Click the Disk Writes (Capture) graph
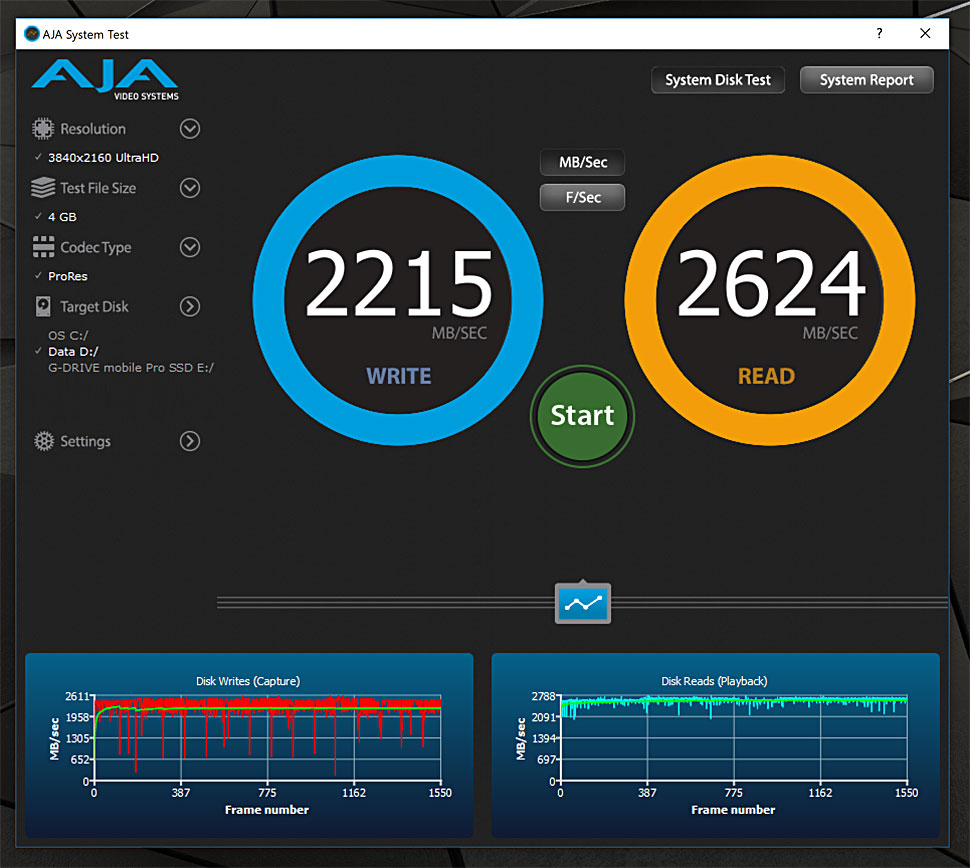Image resolution: width=970 pixels, height=868 pixels. (249, 745)
